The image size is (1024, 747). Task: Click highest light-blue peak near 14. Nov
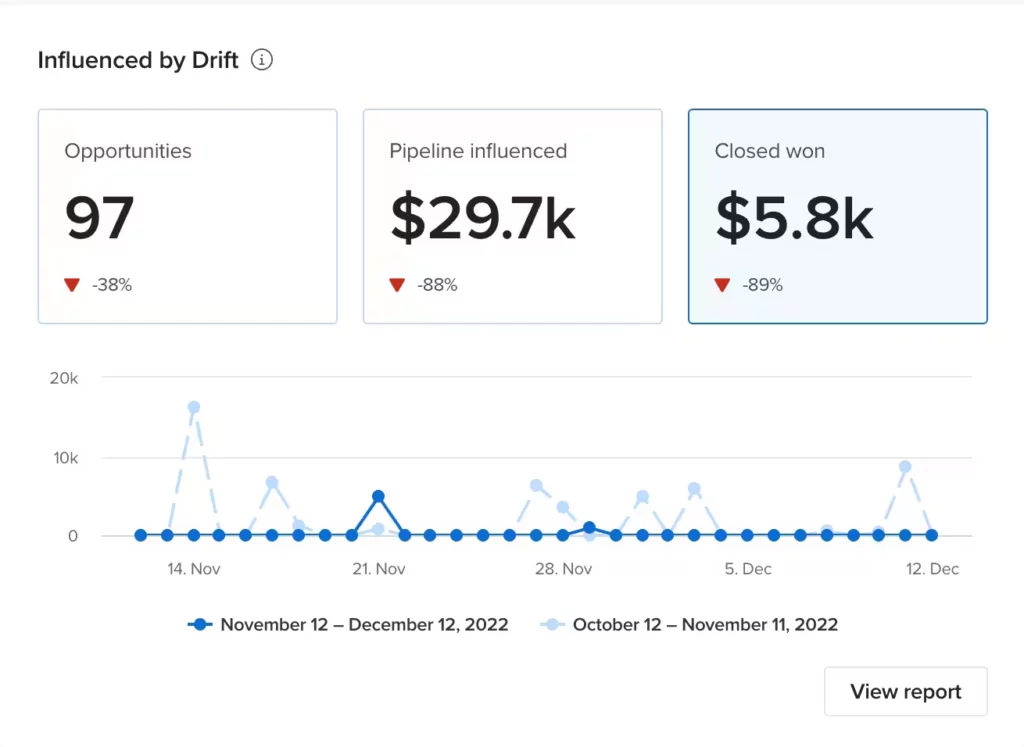194,407
